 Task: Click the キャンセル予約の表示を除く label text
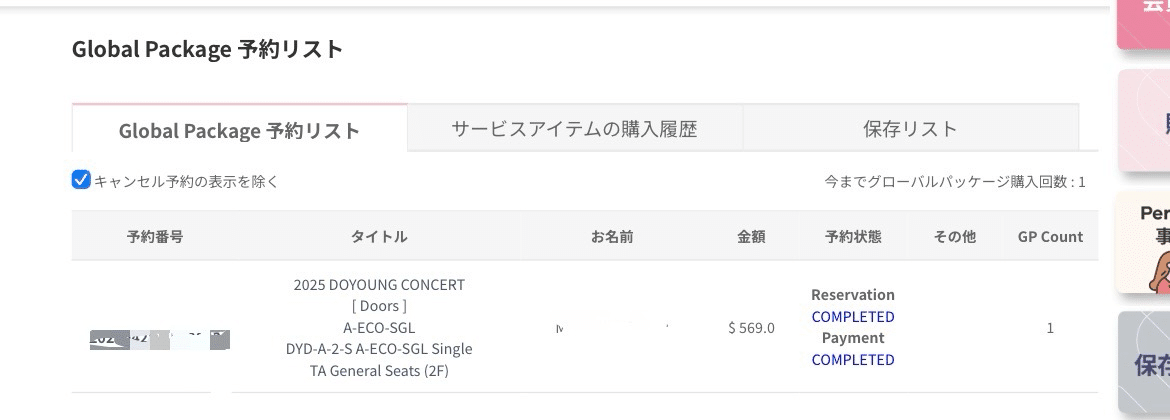tap(186, 181)
